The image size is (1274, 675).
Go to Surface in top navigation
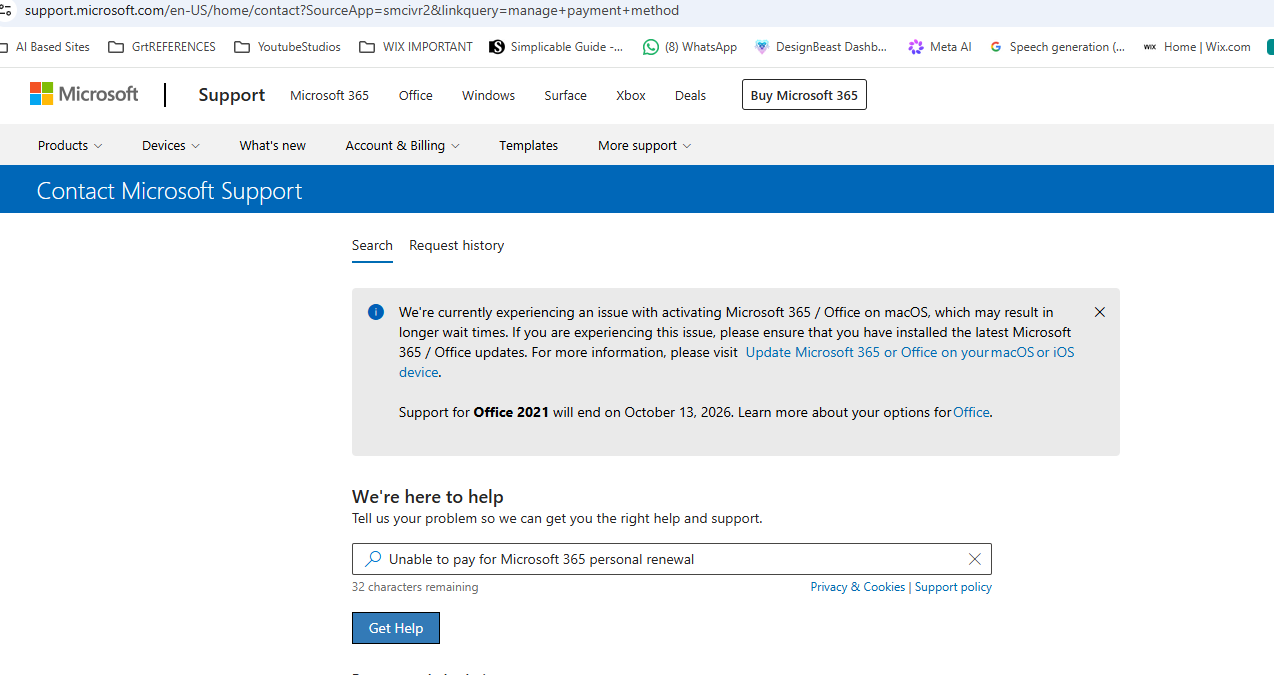(565, 95)
